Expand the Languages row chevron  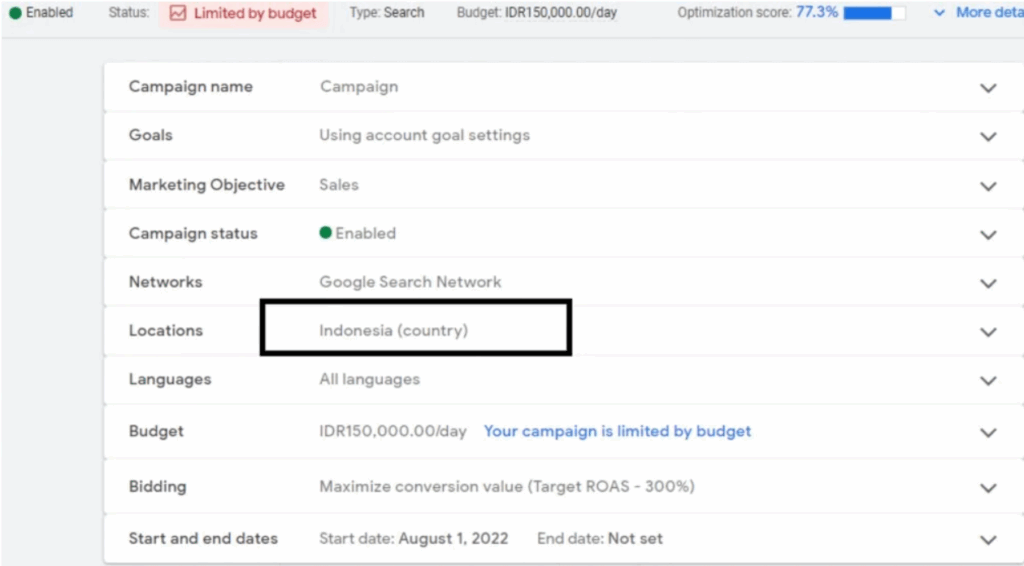(988, 381)
